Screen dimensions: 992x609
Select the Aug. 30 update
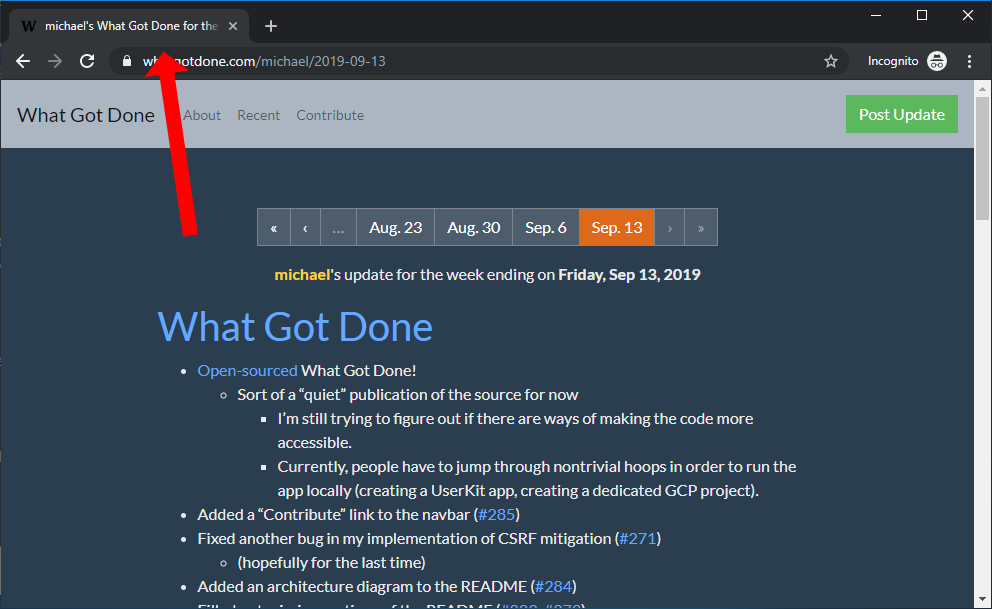pyautogui.click(x=473, y=227)
